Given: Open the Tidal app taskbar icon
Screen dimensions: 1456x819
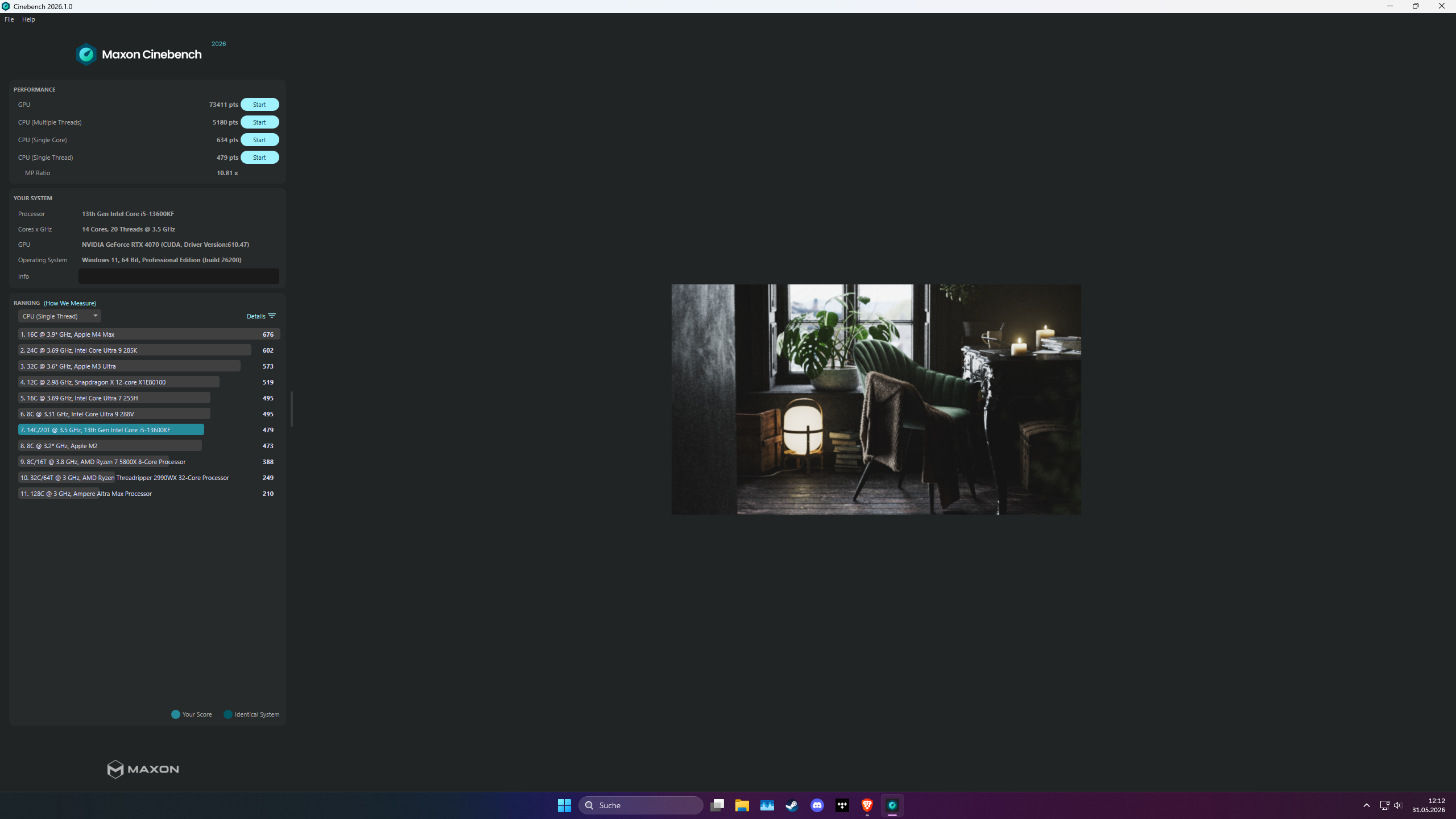Looking at the screenshot, I should [x=842, y=805].
